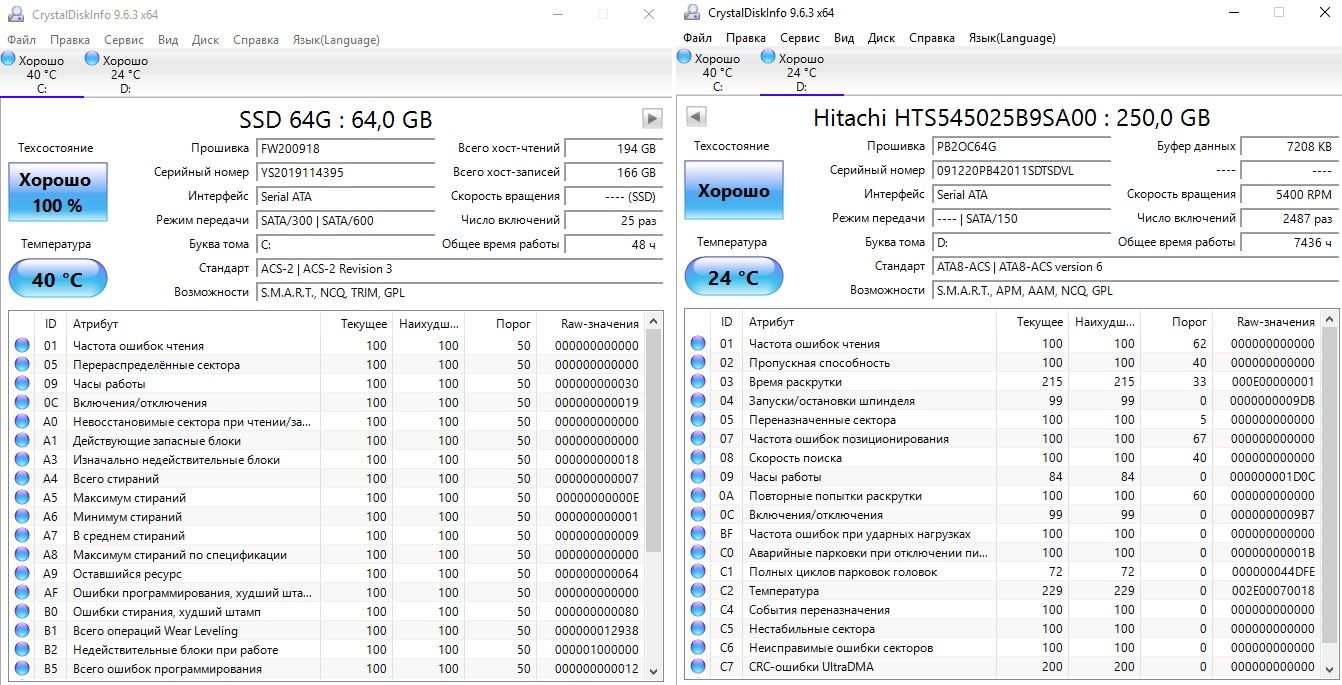The width and height of the screenshot is (1342, 685).
Task: Click status orb for События переназначения row
Action: click(x=698, y=610)
